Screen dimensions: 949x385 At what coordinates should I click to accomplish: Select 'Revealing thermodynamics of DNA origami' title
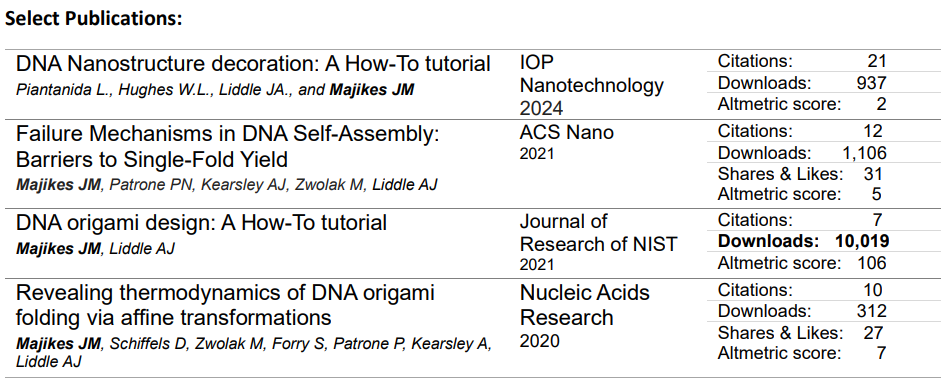pyautogui.click(x=225, y=305)
